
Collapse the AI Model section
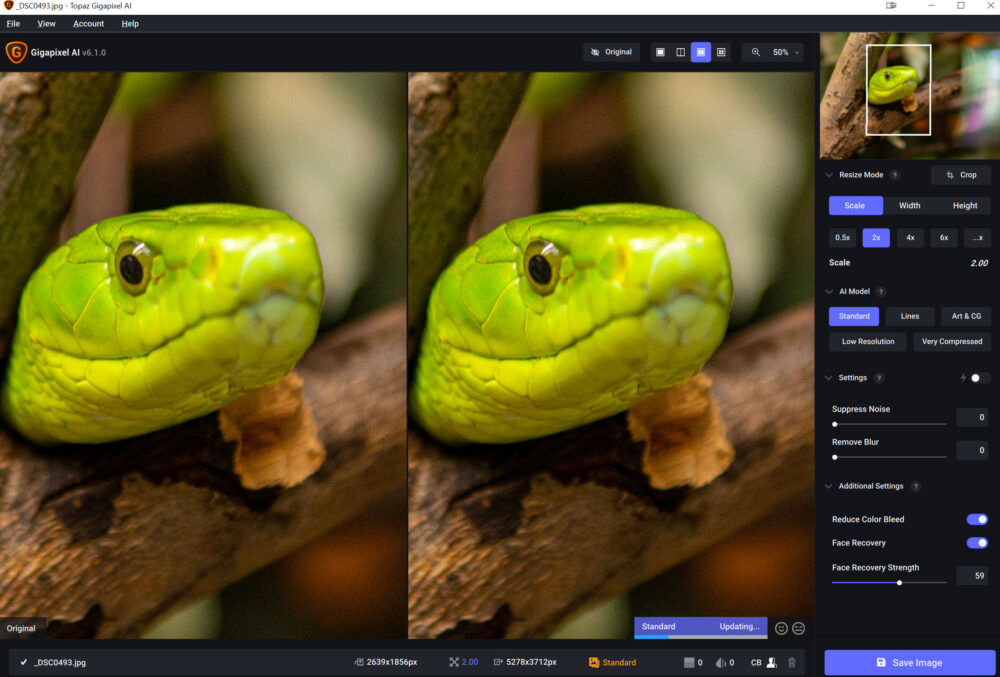pos(829,291)
